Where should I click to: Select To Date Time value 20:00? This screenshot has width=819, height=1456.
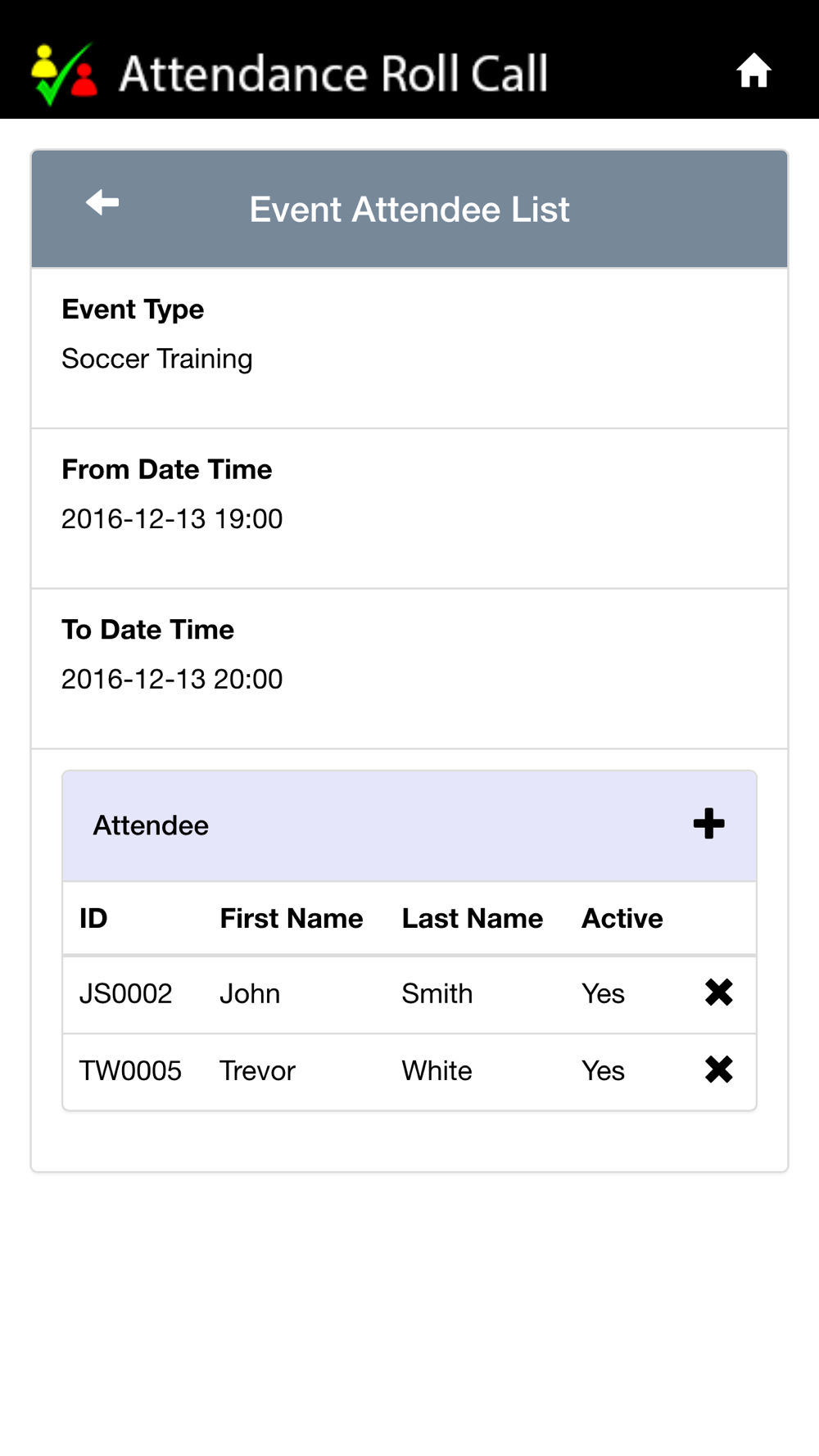coord(172,679)
